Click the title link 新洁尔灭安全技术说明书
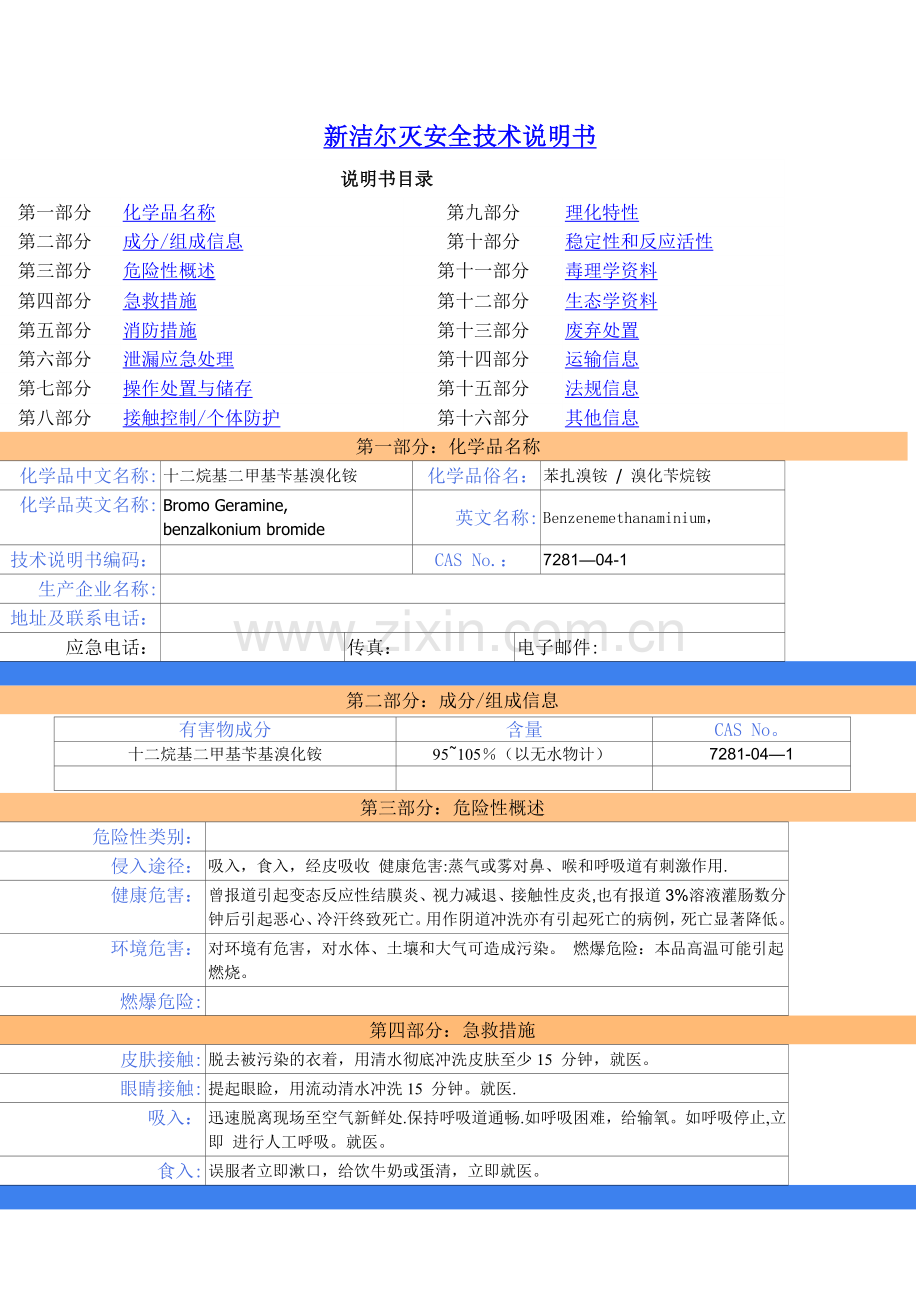920x1302 pixels. (460, 137)
